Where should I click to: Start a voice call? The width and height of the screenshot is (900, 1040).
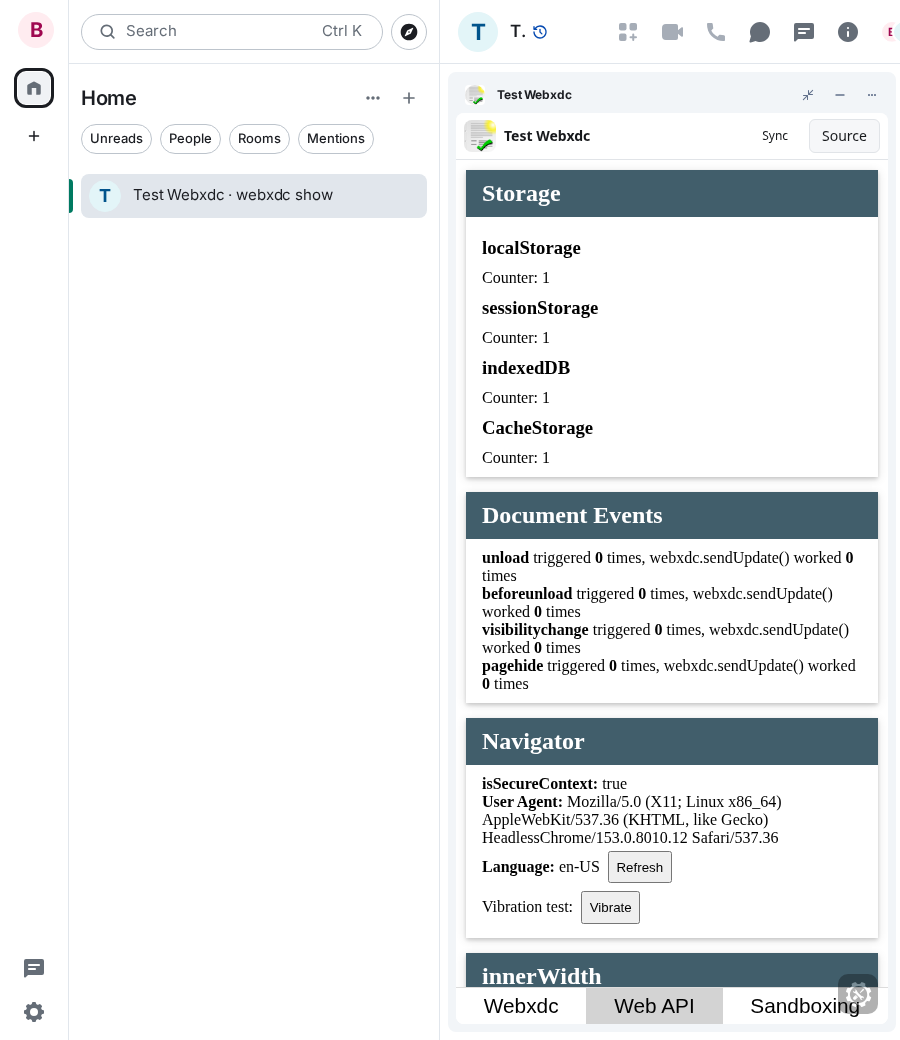tap(716, 32)
